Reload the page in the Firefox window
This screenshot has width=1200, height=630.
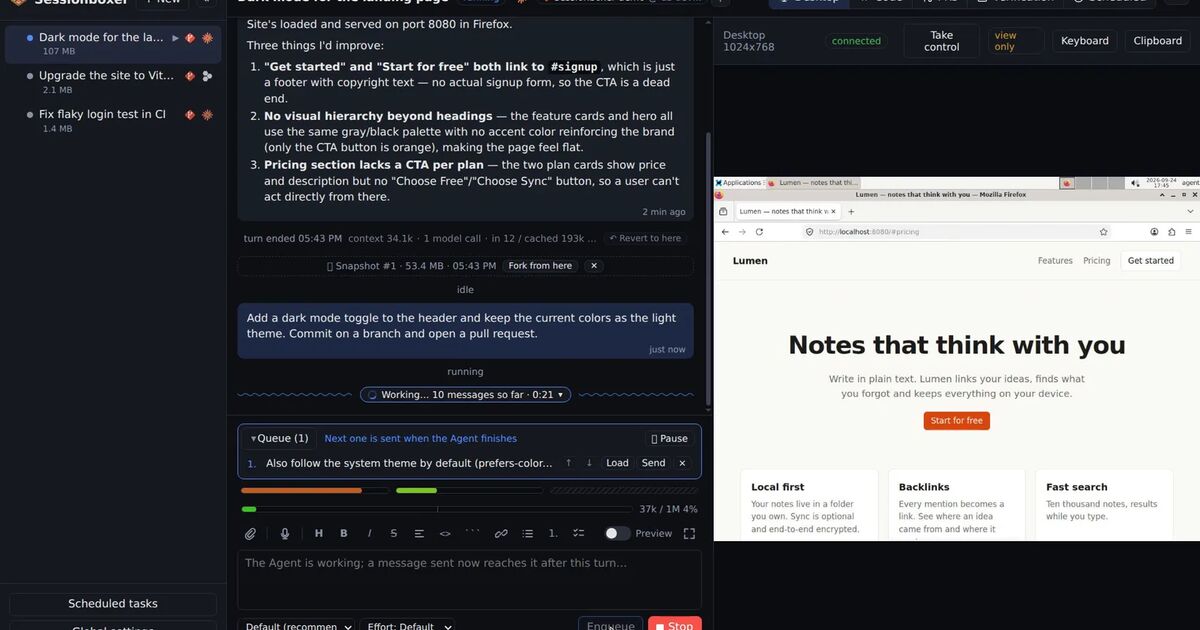pos(759,231)
